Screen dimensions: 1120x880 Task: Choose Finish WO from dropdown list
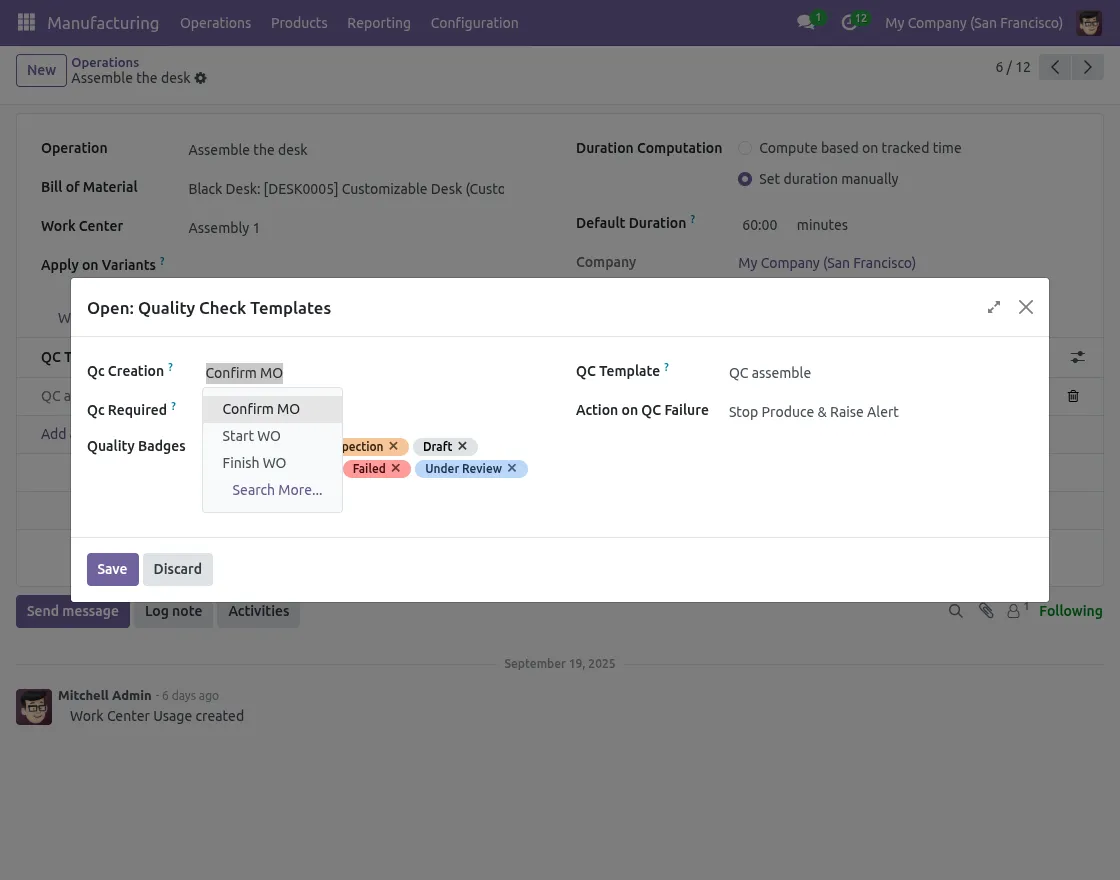(x=272, y=464)
